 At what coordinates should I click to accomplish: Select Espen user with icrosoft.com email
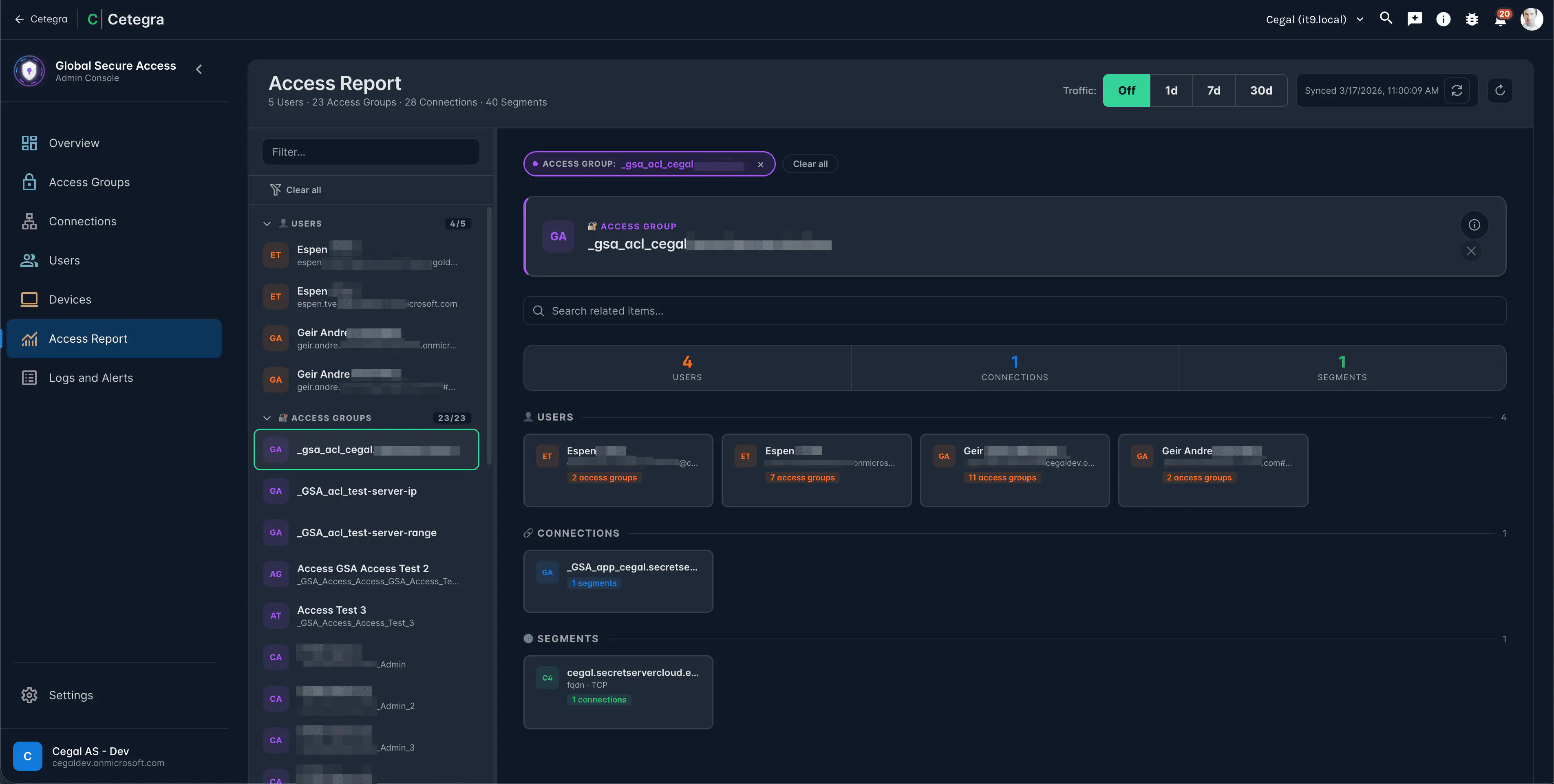point(366,297)
